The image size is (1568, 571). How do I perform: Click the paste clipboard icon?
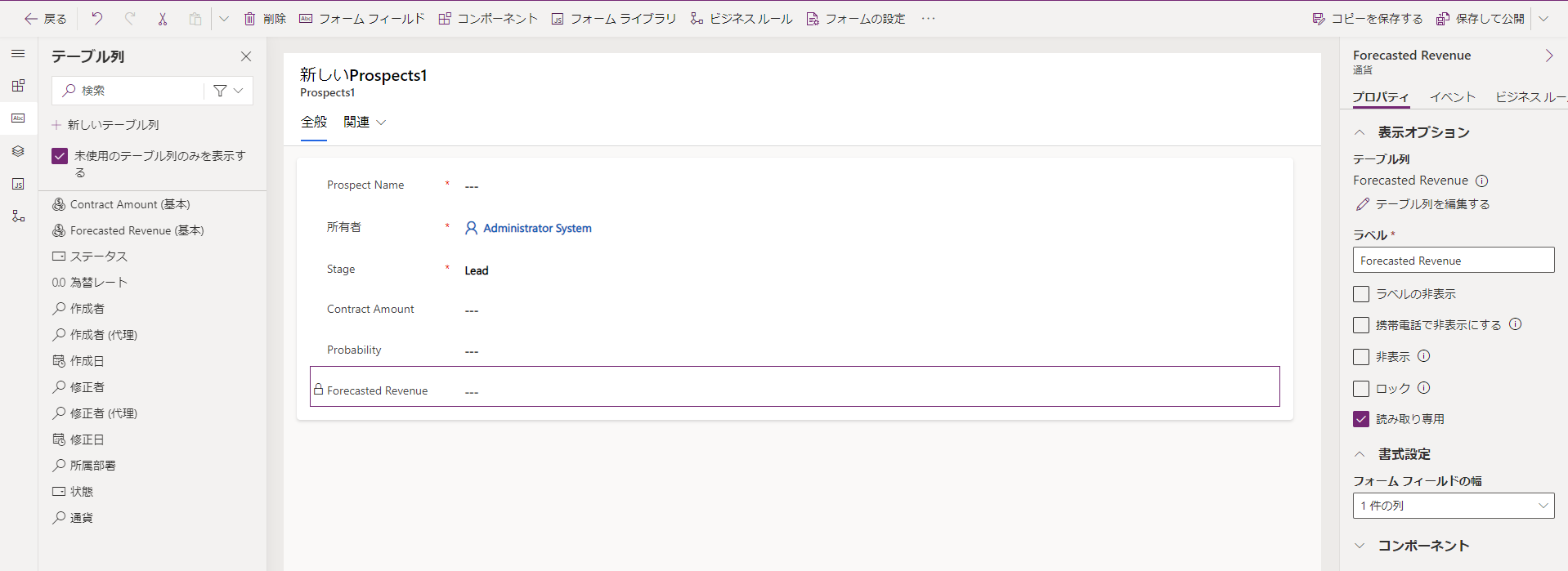pos(195,19)
